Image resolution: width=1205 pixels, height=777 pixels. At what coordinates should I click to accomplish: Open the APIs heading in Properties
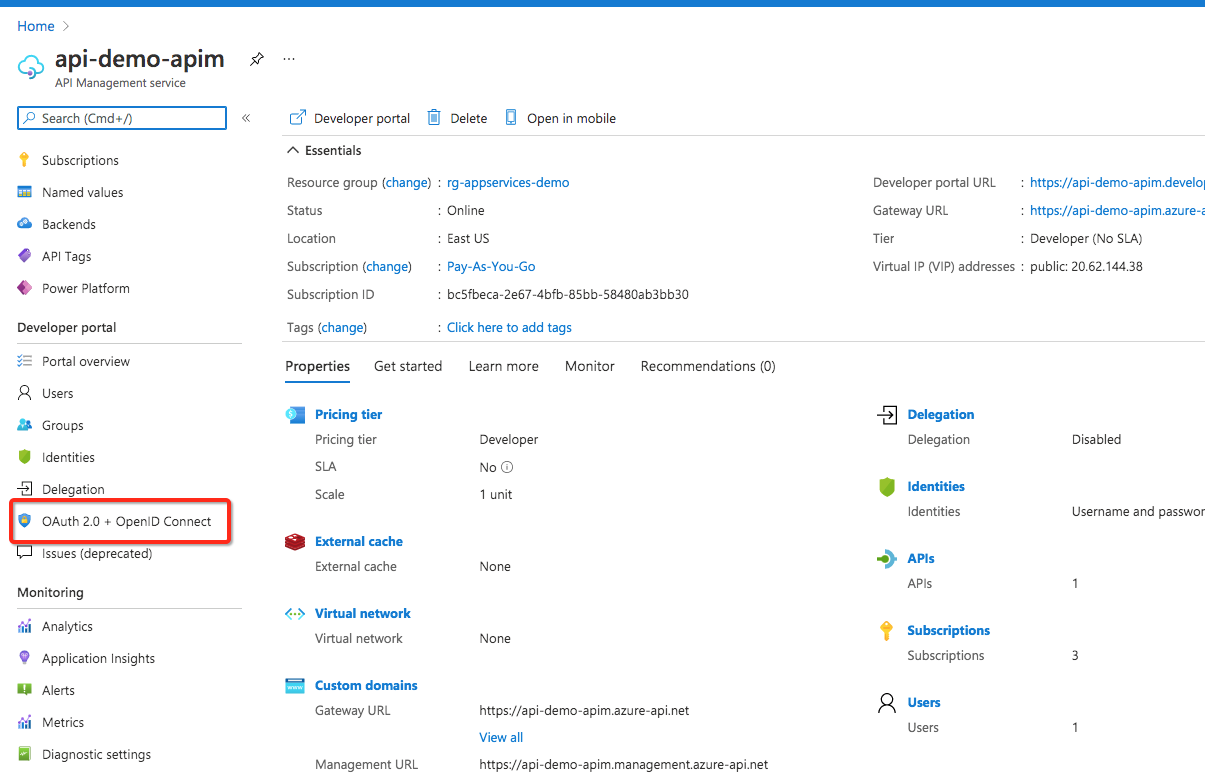tap(921, 558)
